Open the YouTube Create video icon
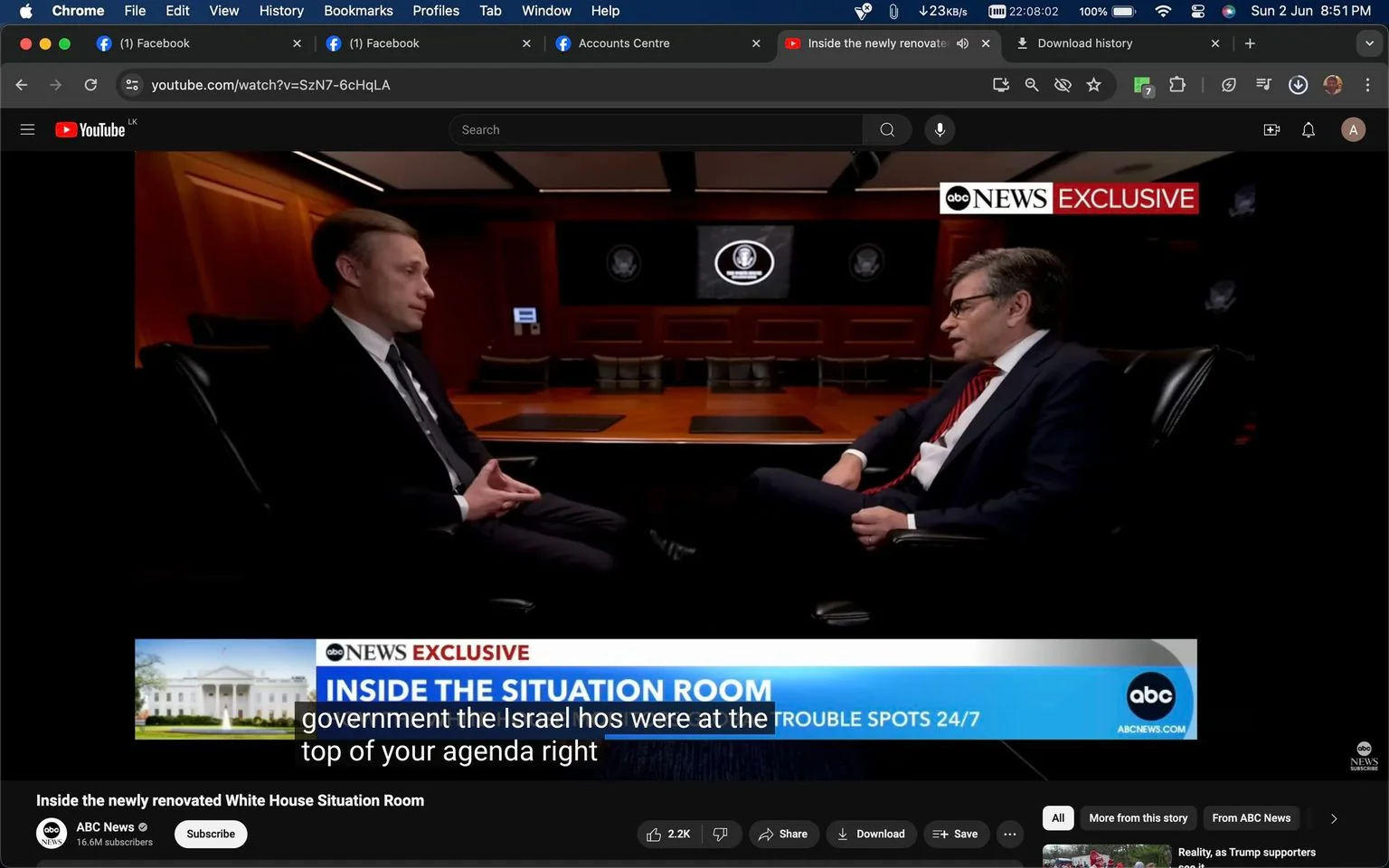Screen dimensions: 1389x868 pos(1271,130)
